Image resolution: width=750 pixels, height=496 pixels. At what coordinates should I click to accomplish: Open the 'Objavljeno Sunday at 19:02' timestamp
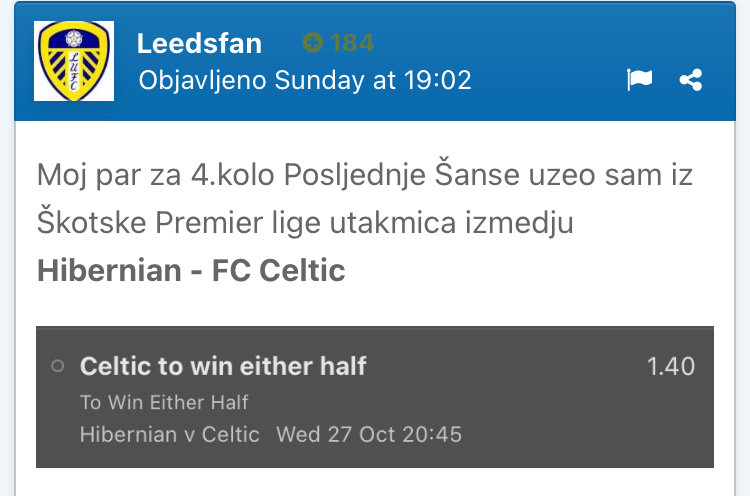[x=304, y=80]
